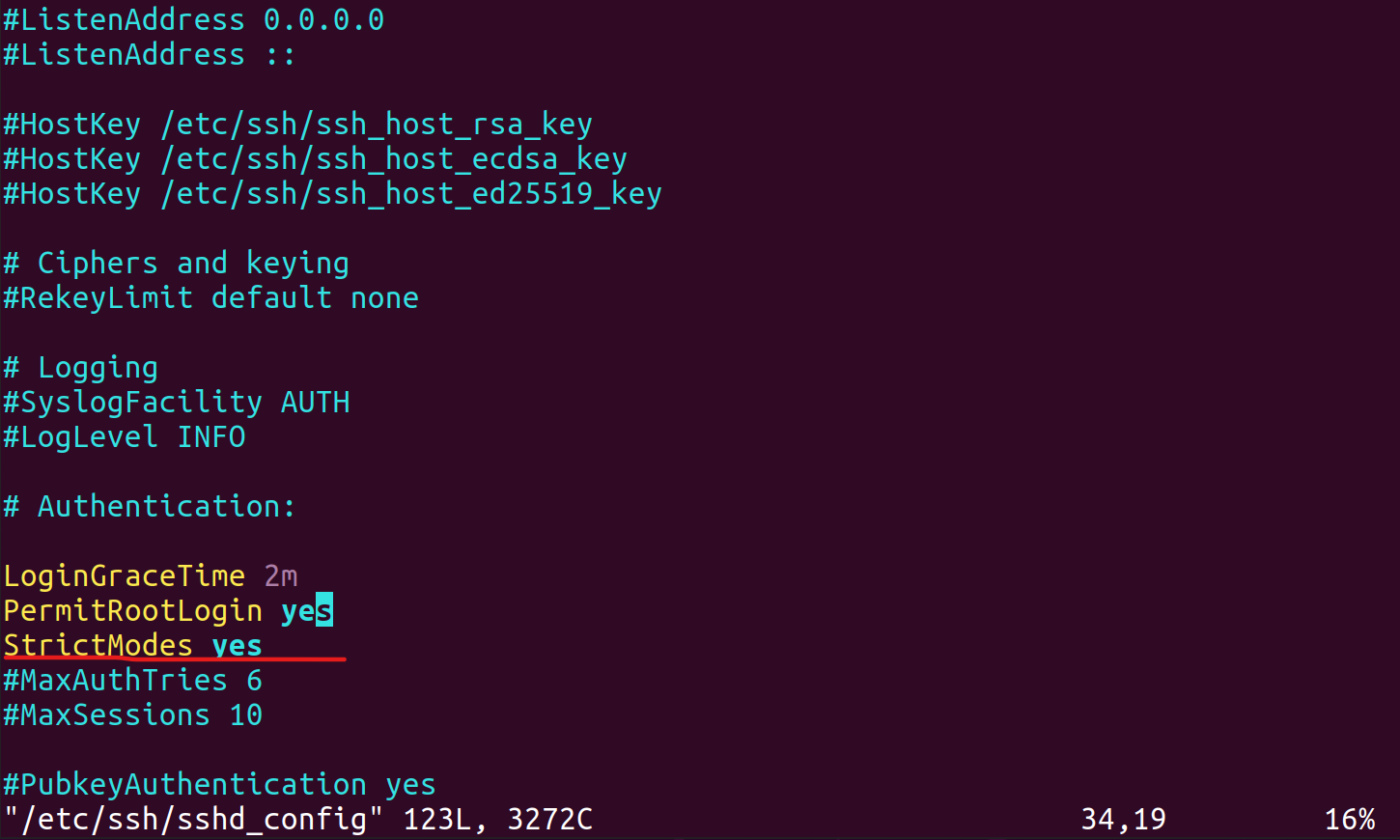Click the LoginGraceTime 2m value
The width and height of the screenshot is (1400, 840).
click(280, 576)
